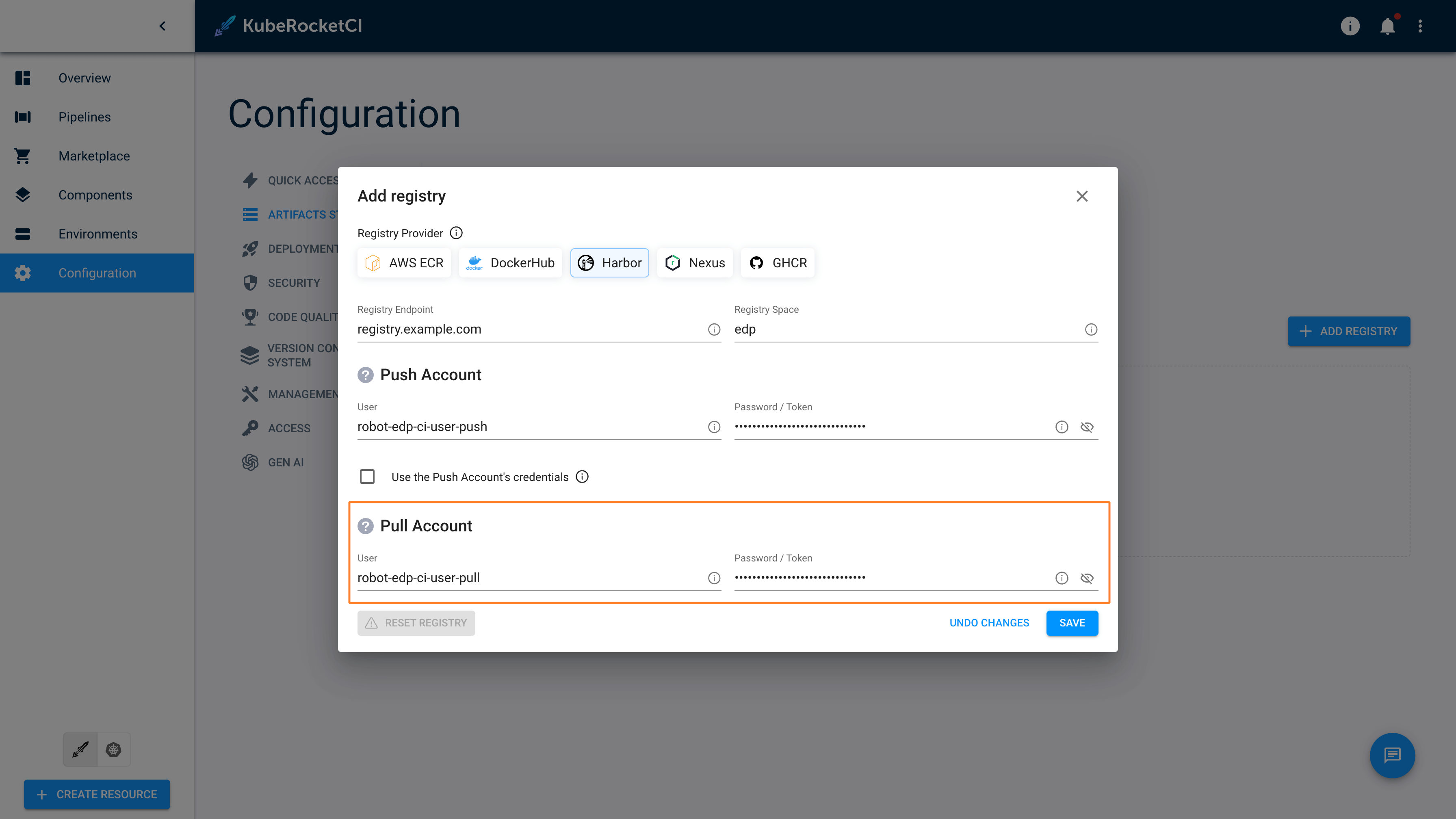1456x819 pixels.
Task: Click the CREATE RESOURCE button
Action: 97,794
